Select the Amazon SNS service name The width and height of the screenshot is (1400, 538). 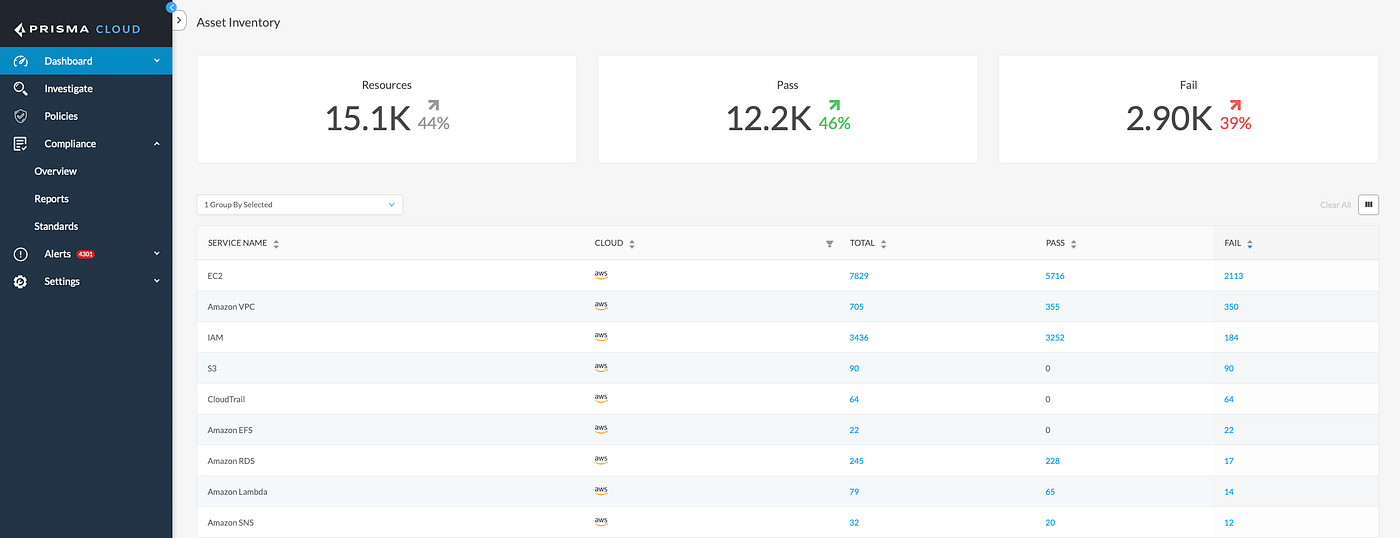pos(231,523)
